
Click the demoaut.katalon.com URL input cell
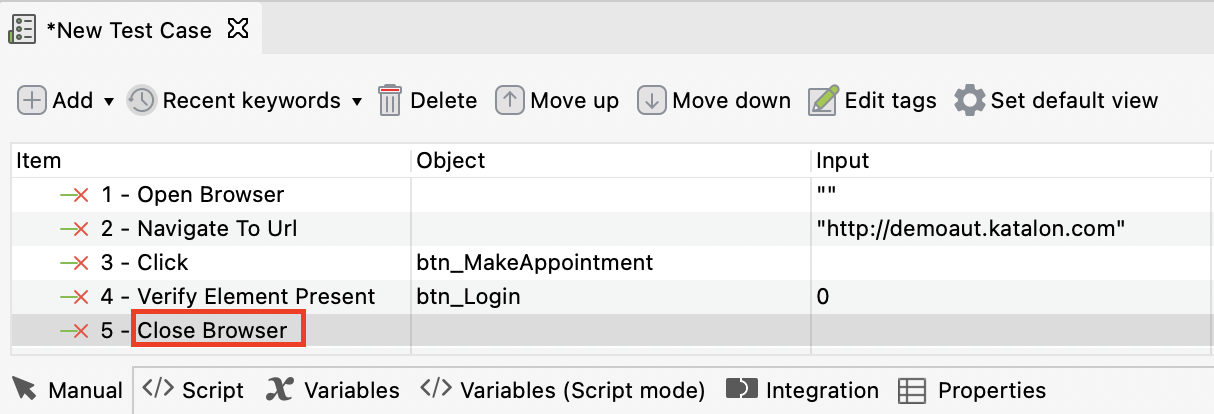click(x=971, y=229)
